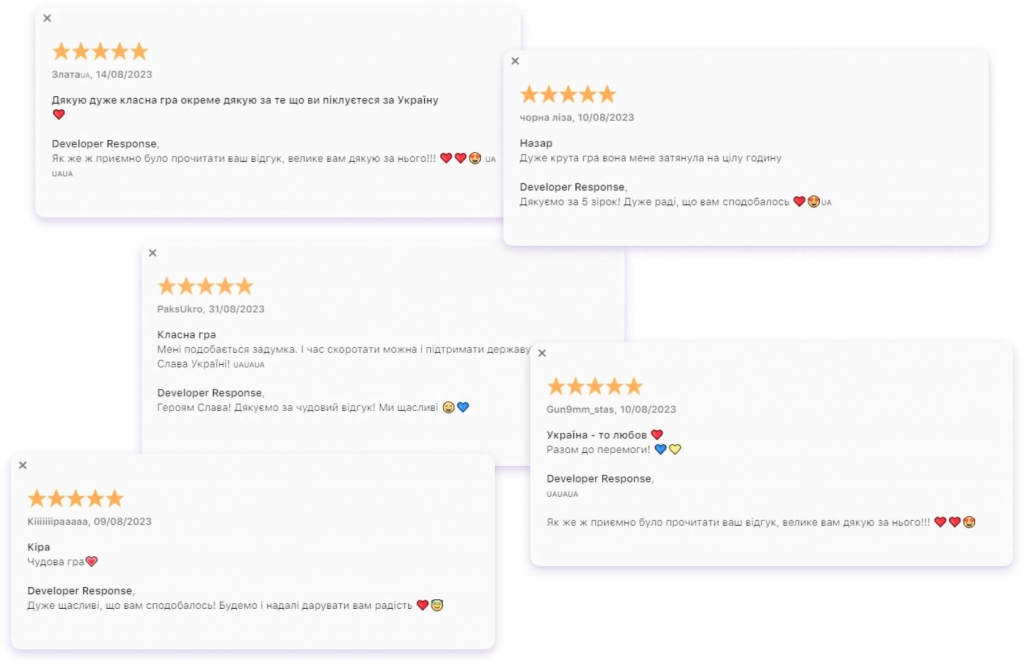Click the yellow heart after 'Разом до перемоги!'
Image resolution: width=1024 pixels, height=664 pixels.
675,449
